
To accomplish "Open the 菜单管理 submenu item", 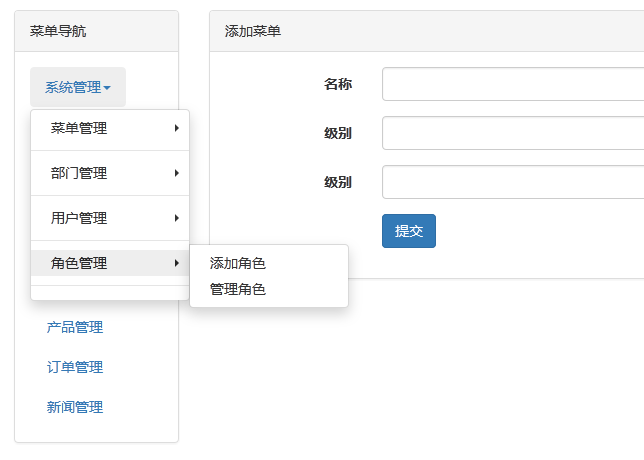I will [x=110, y=128].
